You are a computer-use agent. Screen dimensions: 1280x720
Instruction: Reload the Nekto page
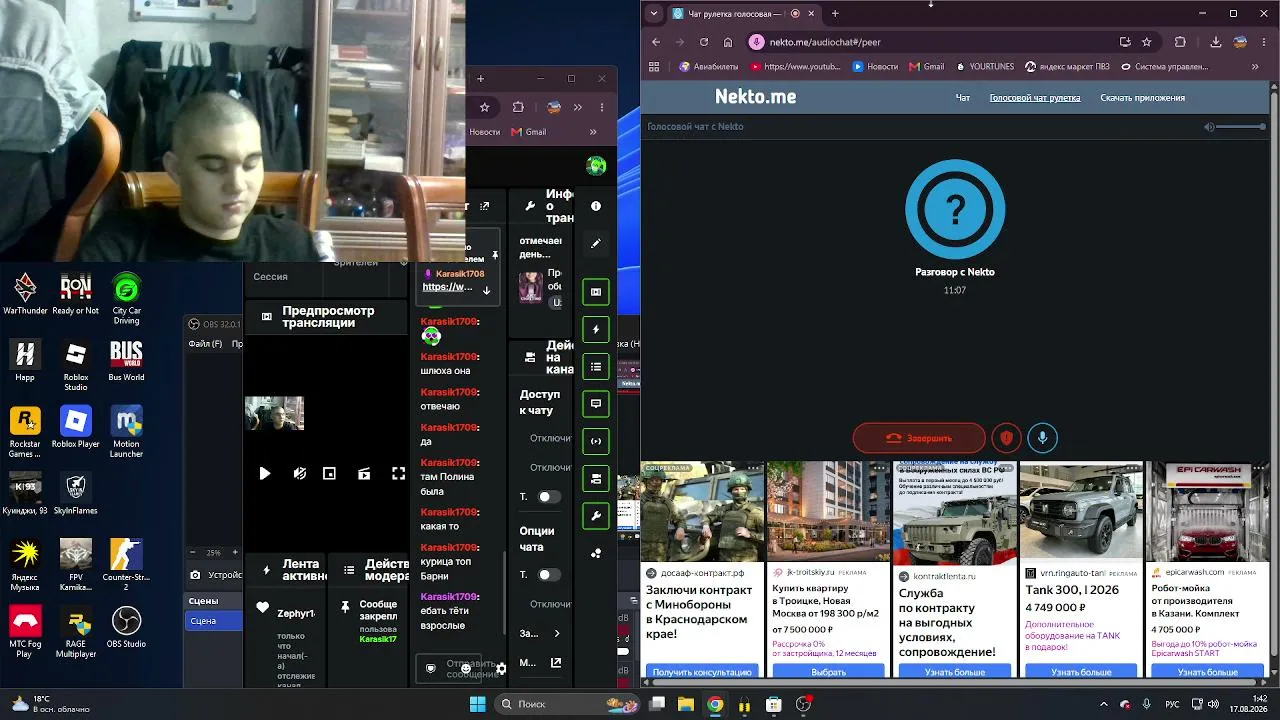coord(704,42)
